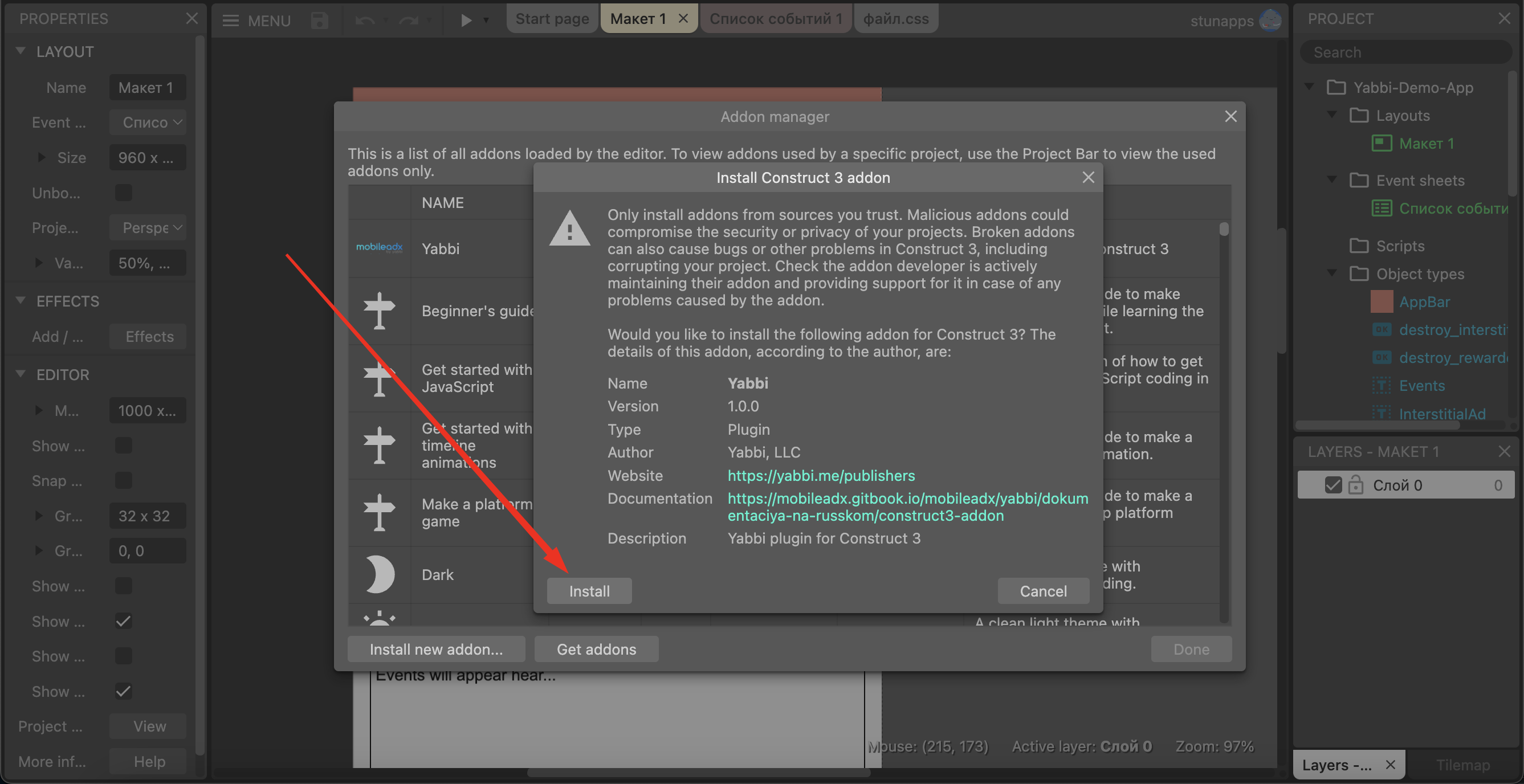1524x784 pixels.
Task: Toggle lock icon on Слой 0 layer
Action: [1355, 485]
